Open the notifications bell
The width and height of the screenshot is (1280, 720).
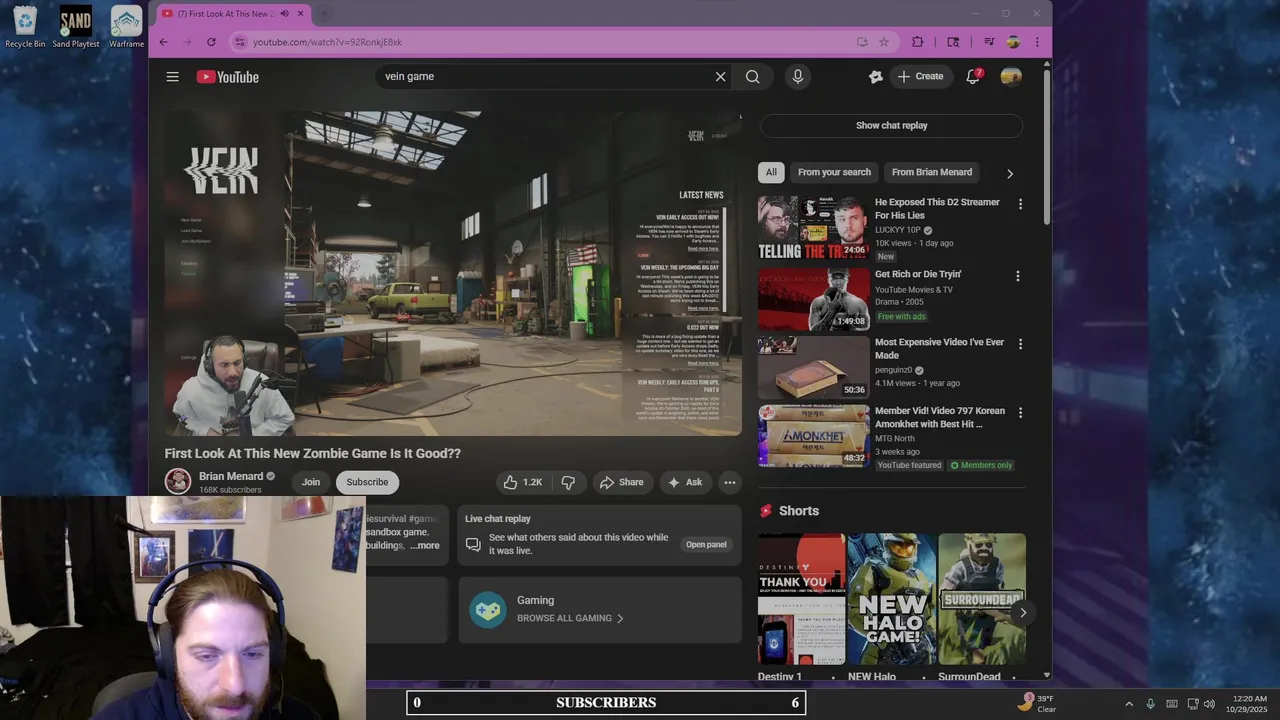click(973, 77)
